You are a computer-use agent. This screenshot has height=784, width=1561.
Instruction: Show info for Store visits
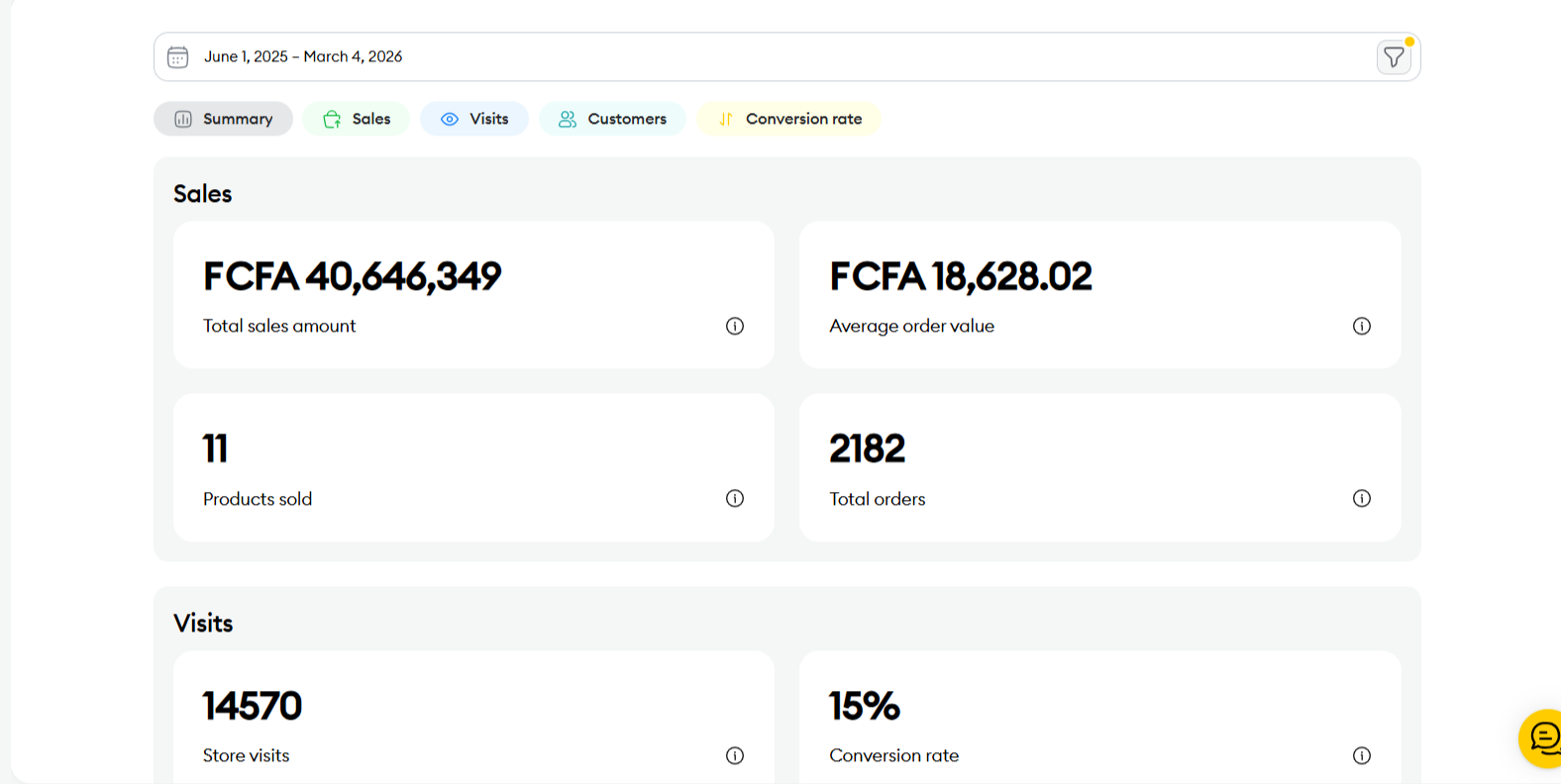coord(735,755)
